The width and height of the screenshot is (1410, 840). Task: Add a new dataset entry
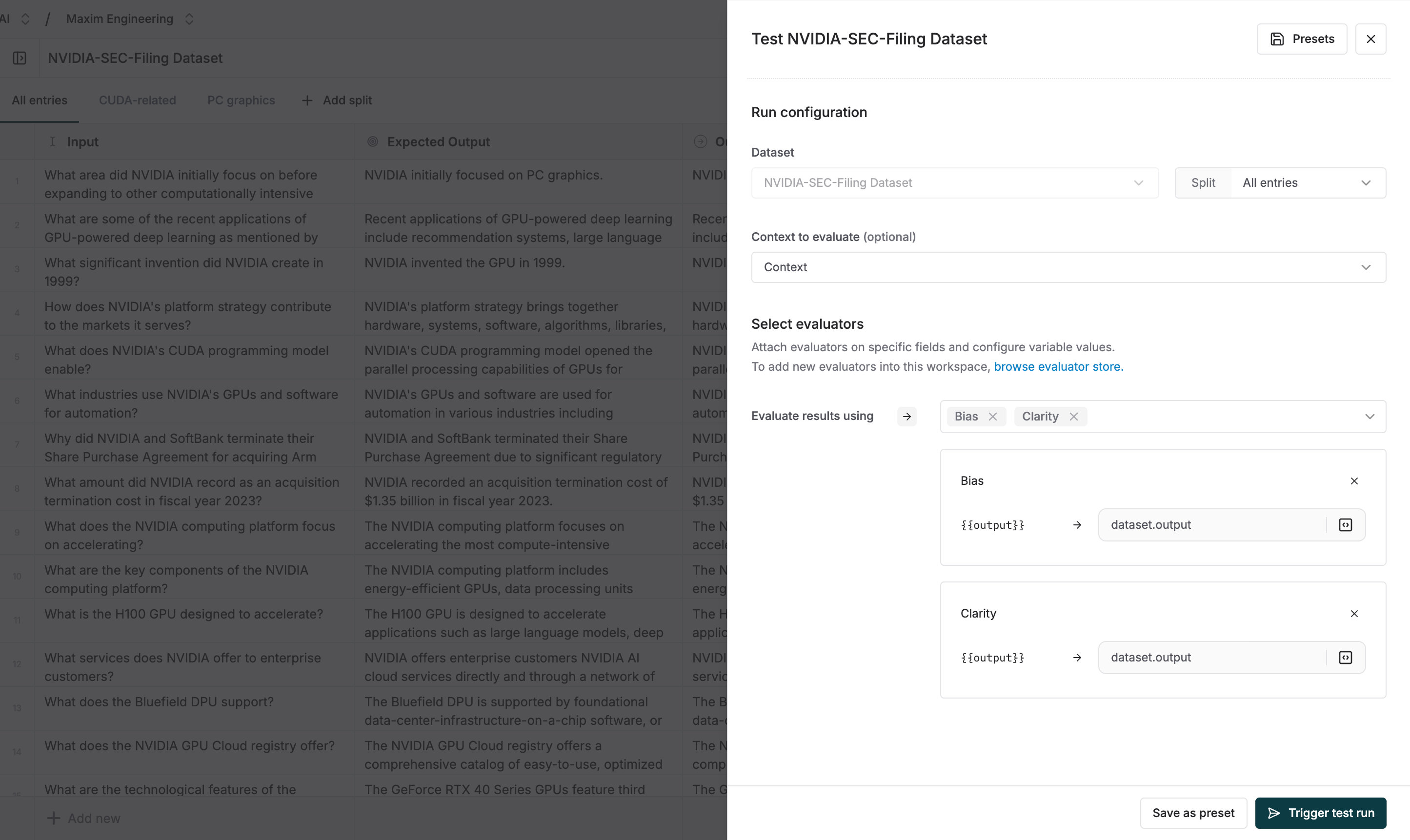coord(83,818)
